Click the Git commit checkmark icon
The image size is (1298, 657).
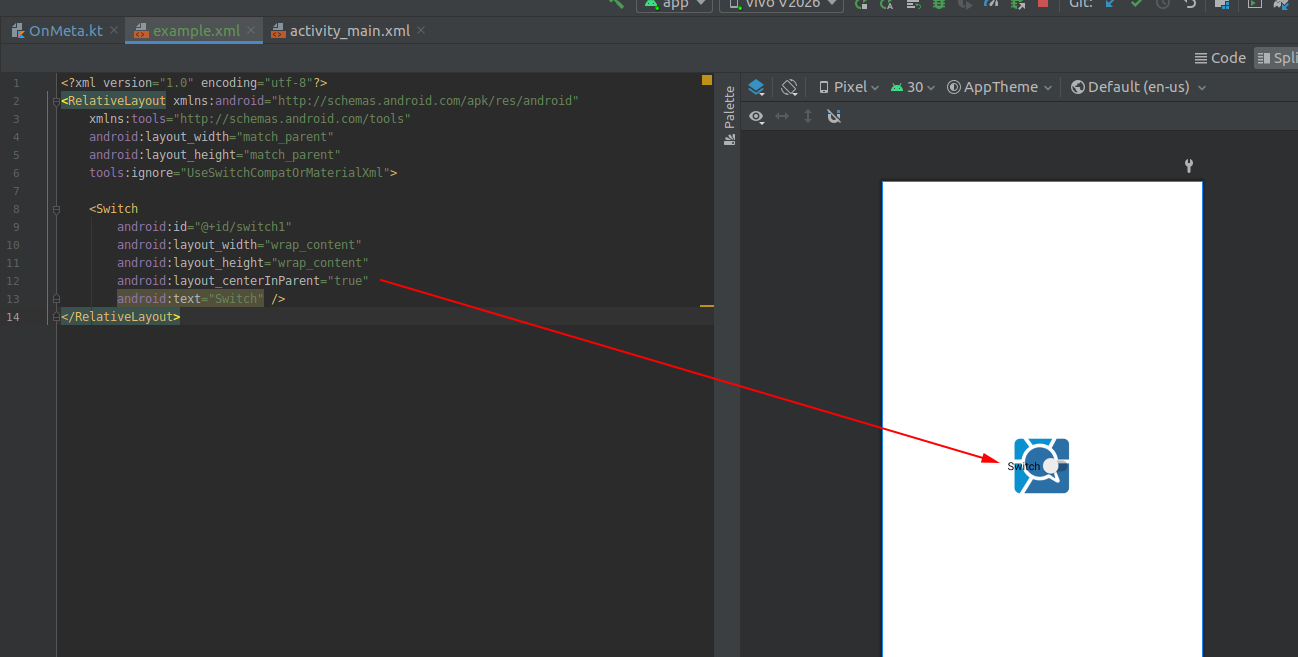1137,4
